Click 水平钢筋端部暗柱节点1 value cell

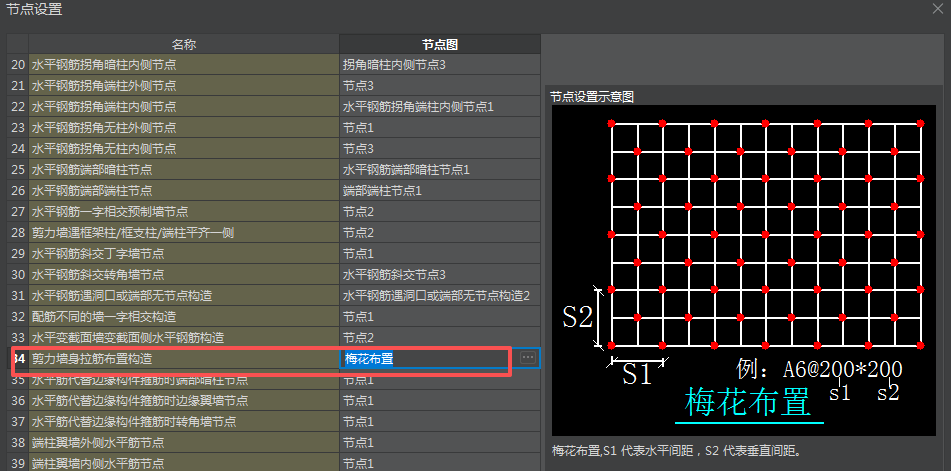point(440,170)
